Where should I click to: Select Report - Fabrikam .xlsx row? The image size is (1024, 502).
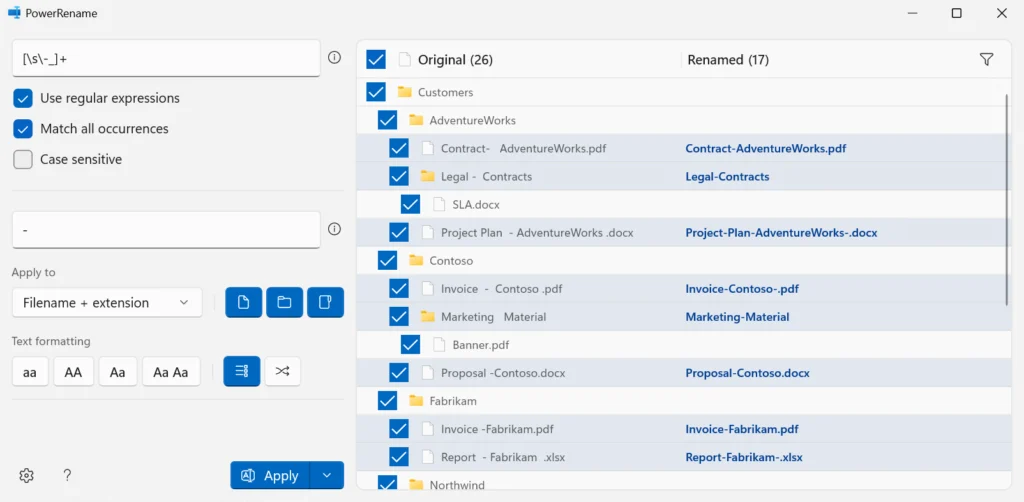(x=684, y=457)
